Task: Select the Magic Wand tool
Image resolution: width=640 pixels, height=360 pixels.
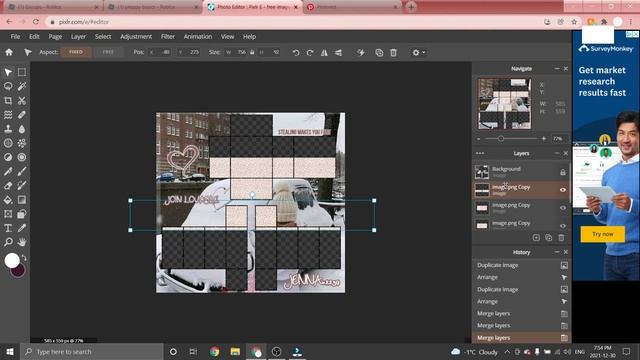Action: (22, 86)
